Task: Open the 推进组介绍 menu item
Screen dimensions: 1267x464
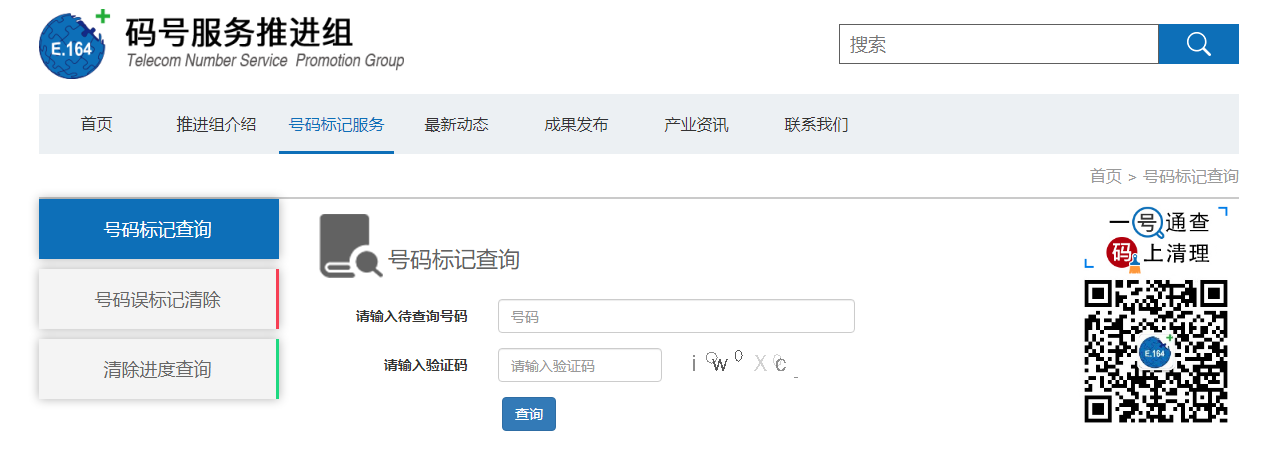Action: [216, 125]
